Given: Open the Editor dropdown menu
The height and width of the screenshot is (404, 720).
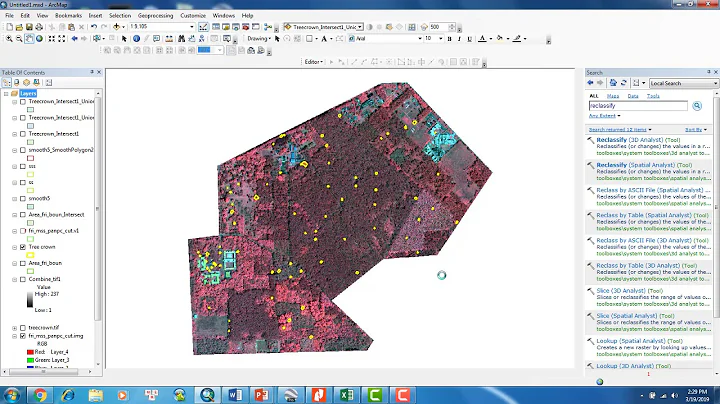Looking at the screenshot, I should (314, 62).
